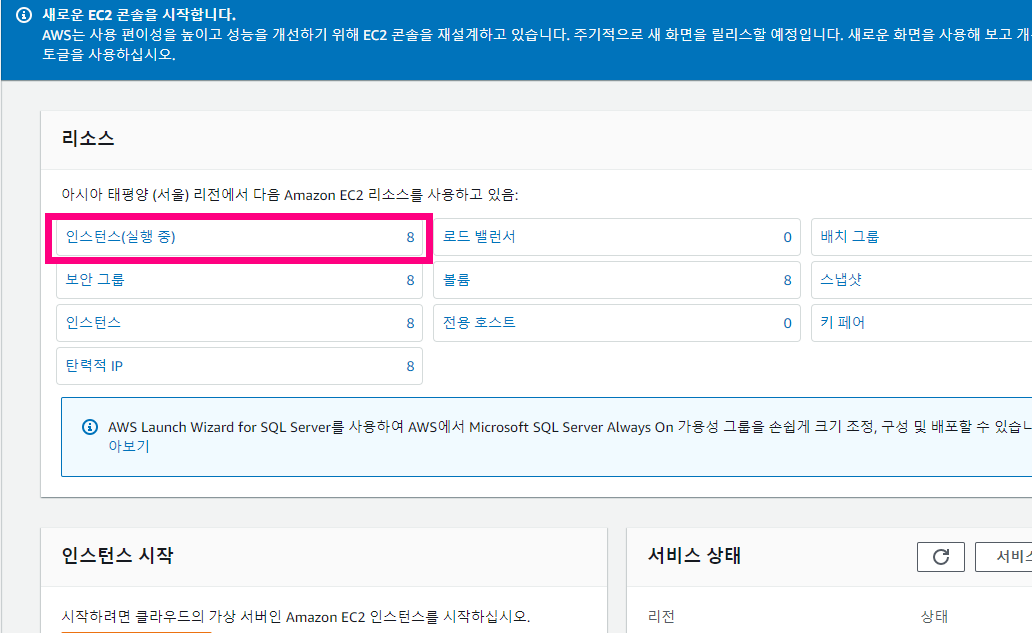1032x633 pixels.
Task: Open 탄력적 IP resource link
Action: click(x=94, y=366)
